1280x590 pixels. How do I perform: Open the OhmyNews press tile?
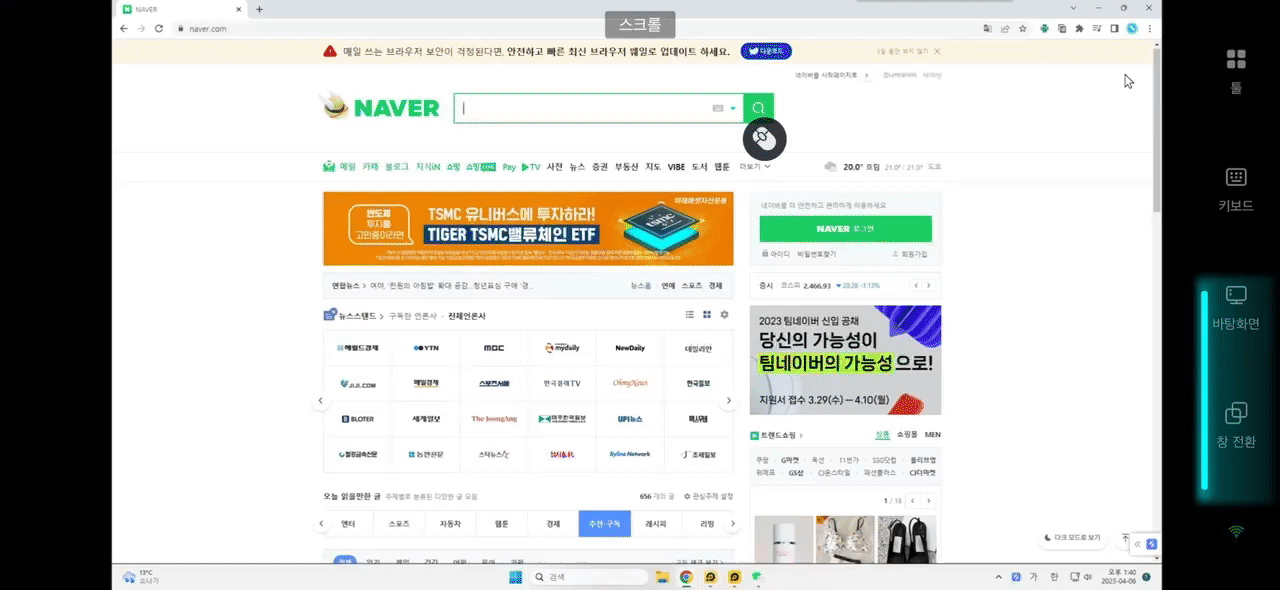tap(630, 383)
